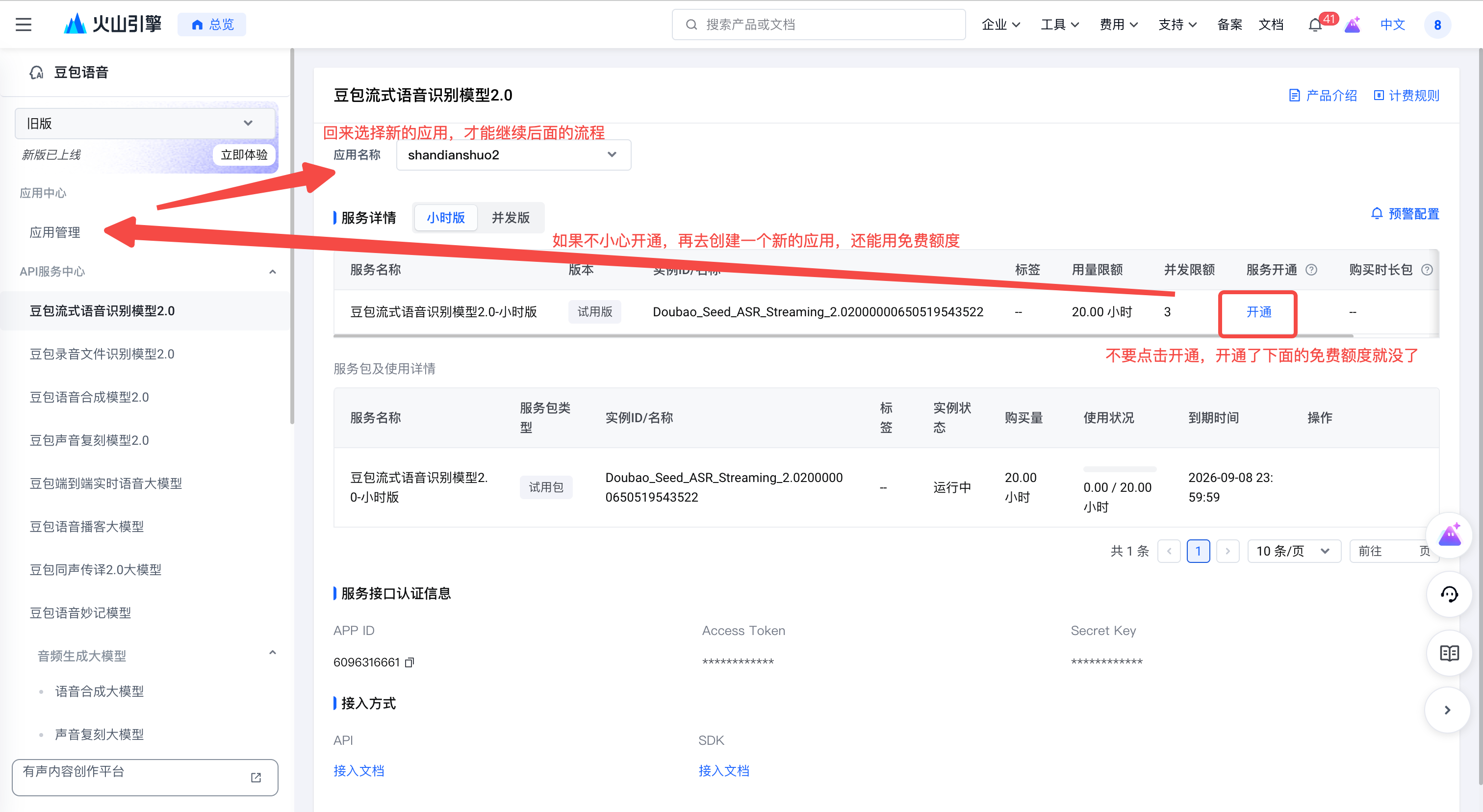This screenshot has width=1483, height=812.
Task: Open the hamburger navigation menu
Action: (24, 25)
